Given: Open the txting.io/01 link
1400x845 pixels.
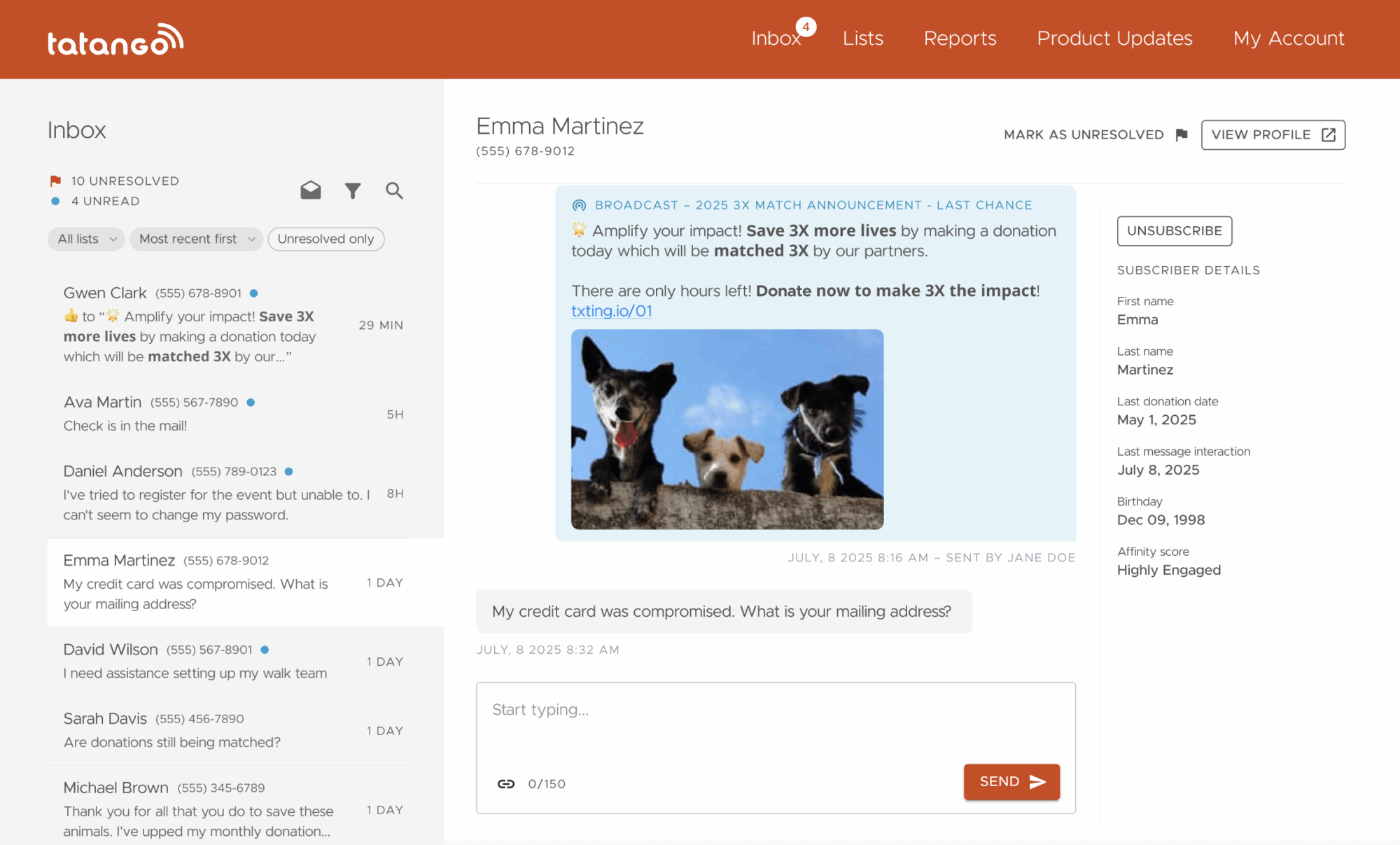Looking at the screenshot, I should click(611, 311).
